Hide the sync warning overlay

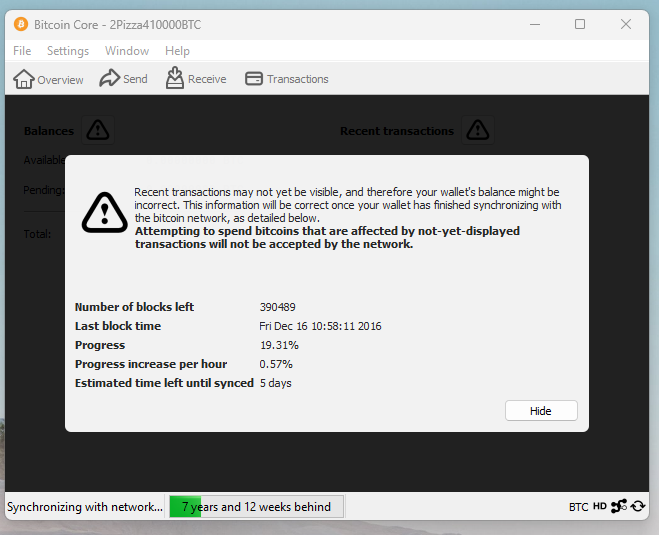541,411
